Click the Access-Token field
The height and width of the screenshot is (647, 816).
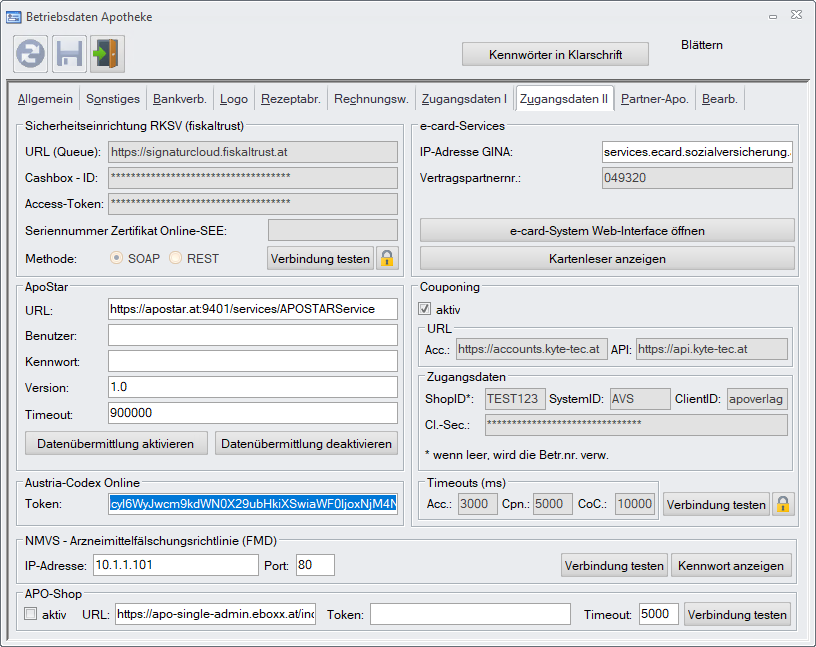coord(253,204)
